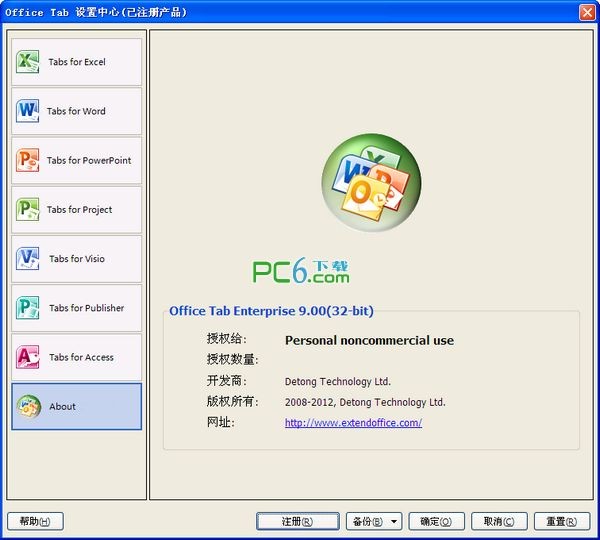The height and width of the screenshot is (540, 600).
Task: Click the PowerPoint icon in the sidebar
Action: pos(28,160)
